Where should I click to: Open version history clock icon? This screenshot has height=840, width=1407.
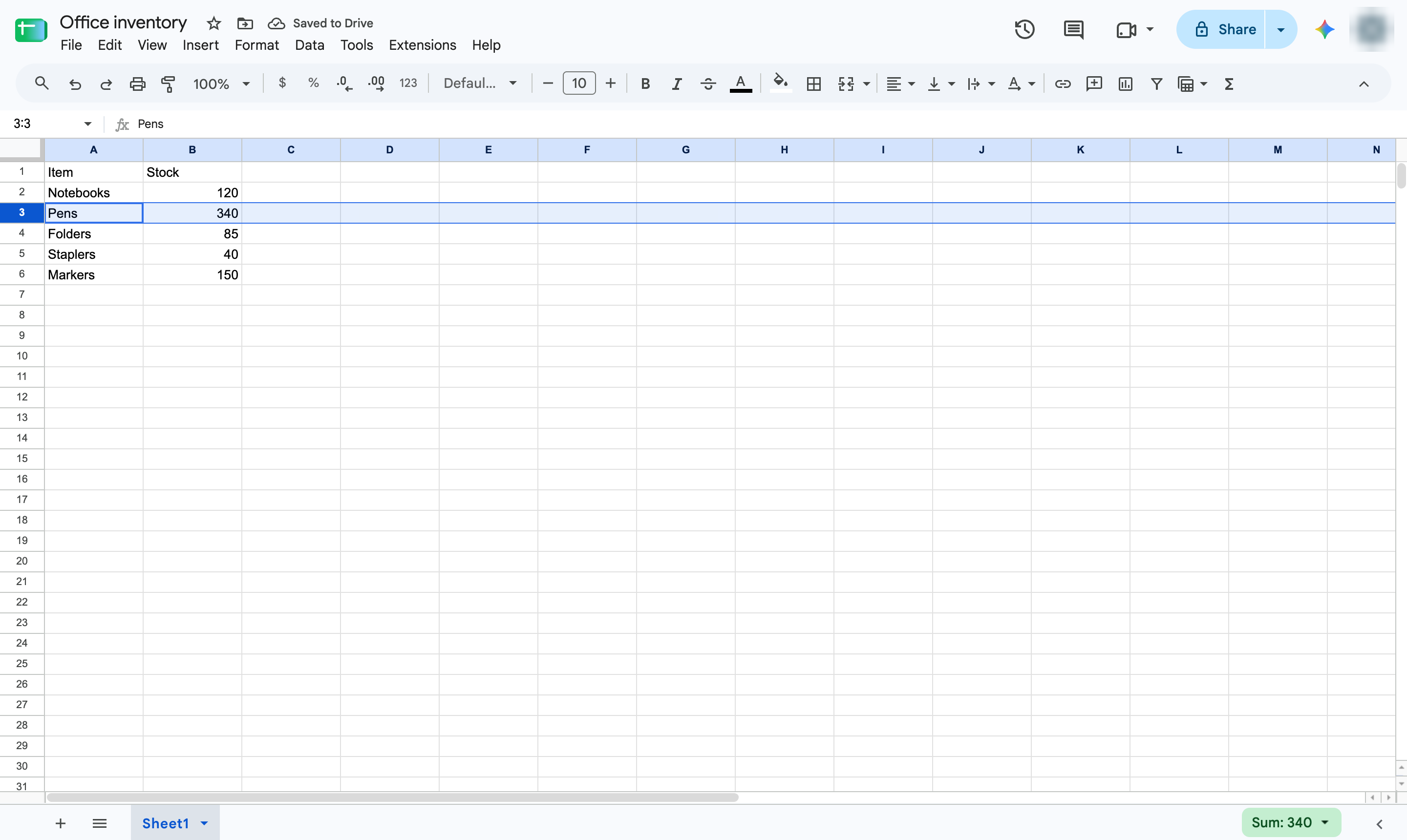[1024, 29]
